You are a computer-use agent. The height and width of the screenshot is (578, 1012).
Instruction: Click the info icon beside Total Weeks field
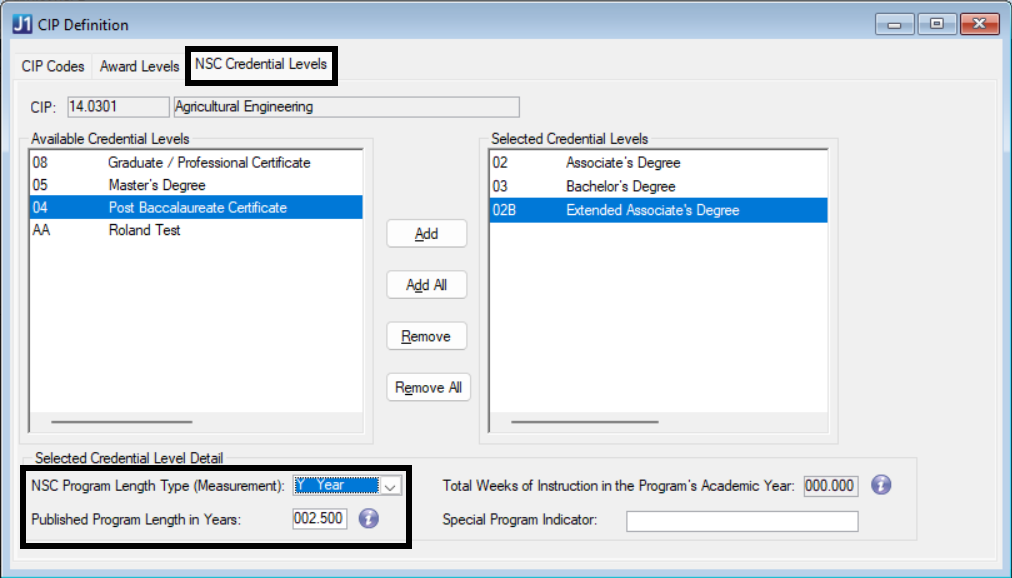[880, 485]
